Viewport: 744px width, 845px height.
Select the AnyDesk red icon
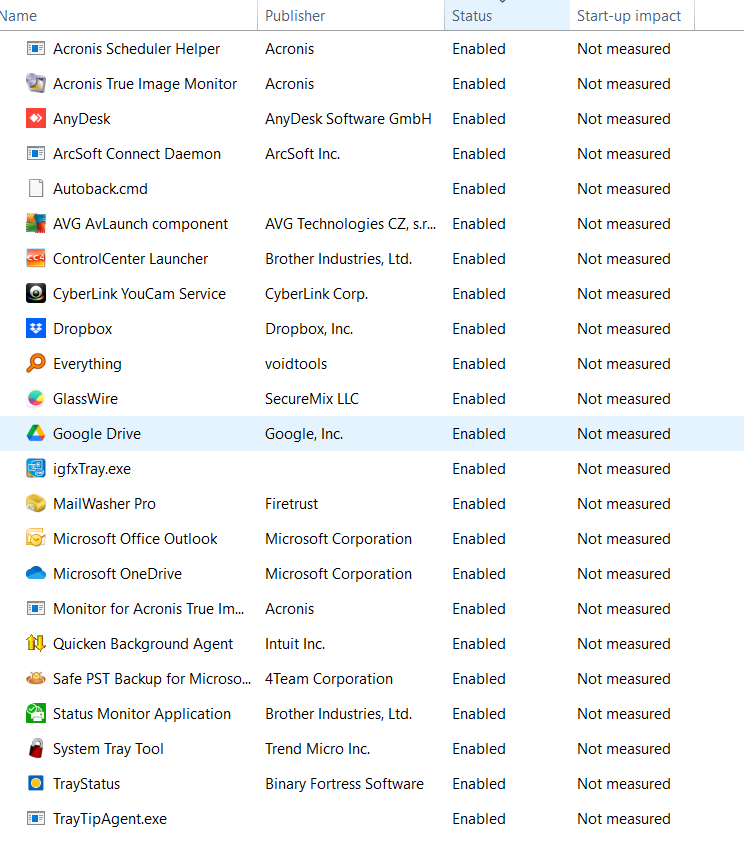coord(36,119)
